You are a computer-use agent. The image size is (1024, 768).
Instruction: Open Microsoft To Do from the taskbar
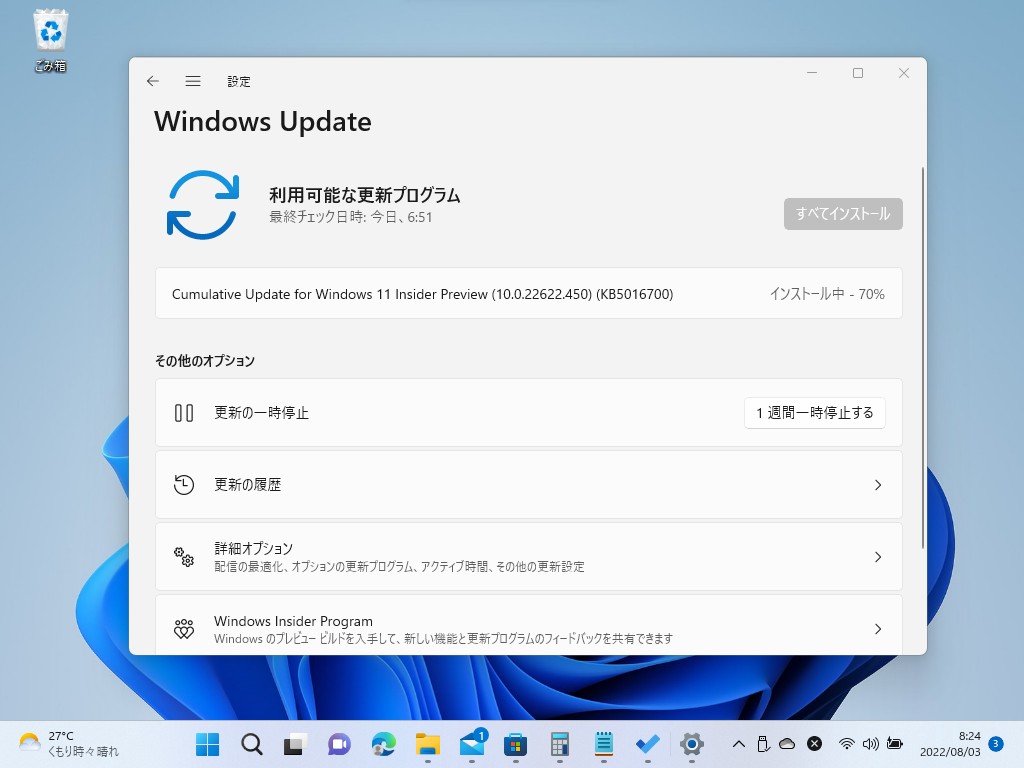pos(646,744)
